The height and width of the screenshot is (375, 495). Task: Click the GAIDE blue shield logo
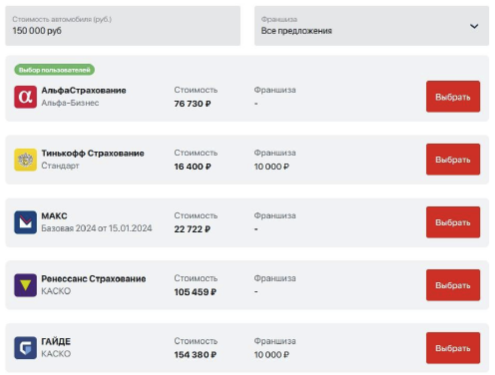(25, 348)
